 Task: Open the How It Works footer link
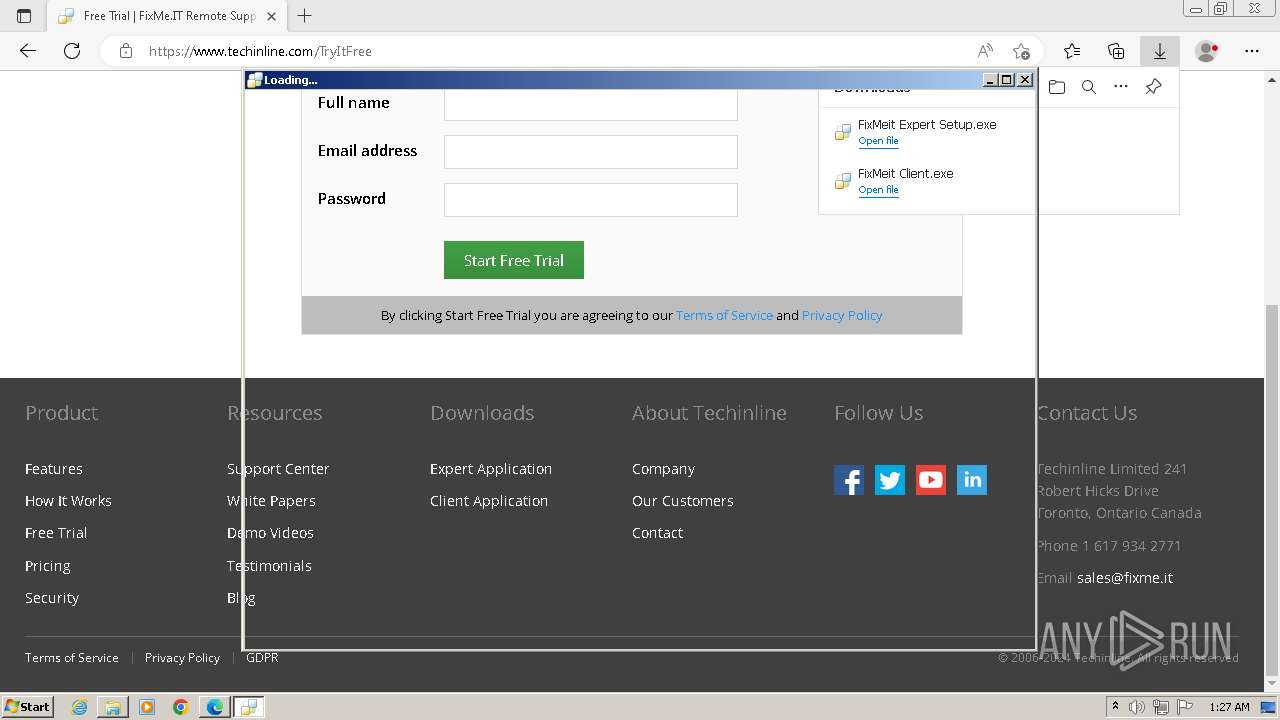pos(68,501)
